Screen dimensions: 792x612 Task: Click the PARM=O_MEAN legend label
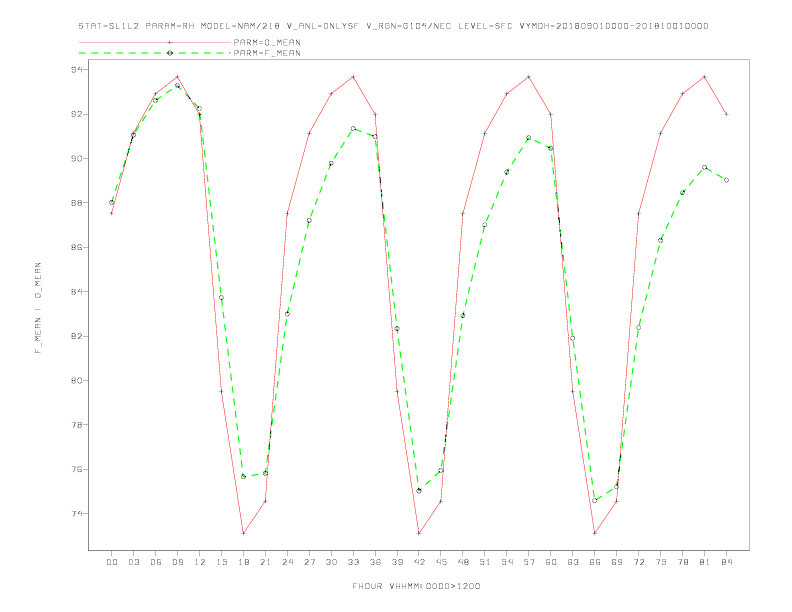[267, 42]
